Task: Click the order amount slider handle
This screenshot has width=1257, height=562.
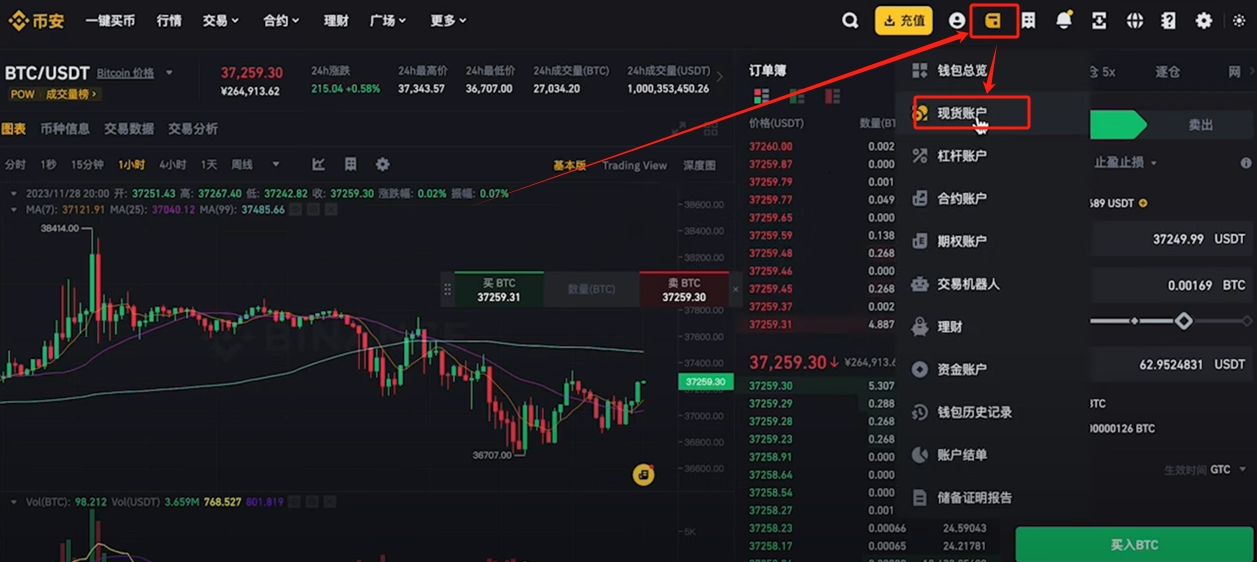Action: tap(1183, 321)
